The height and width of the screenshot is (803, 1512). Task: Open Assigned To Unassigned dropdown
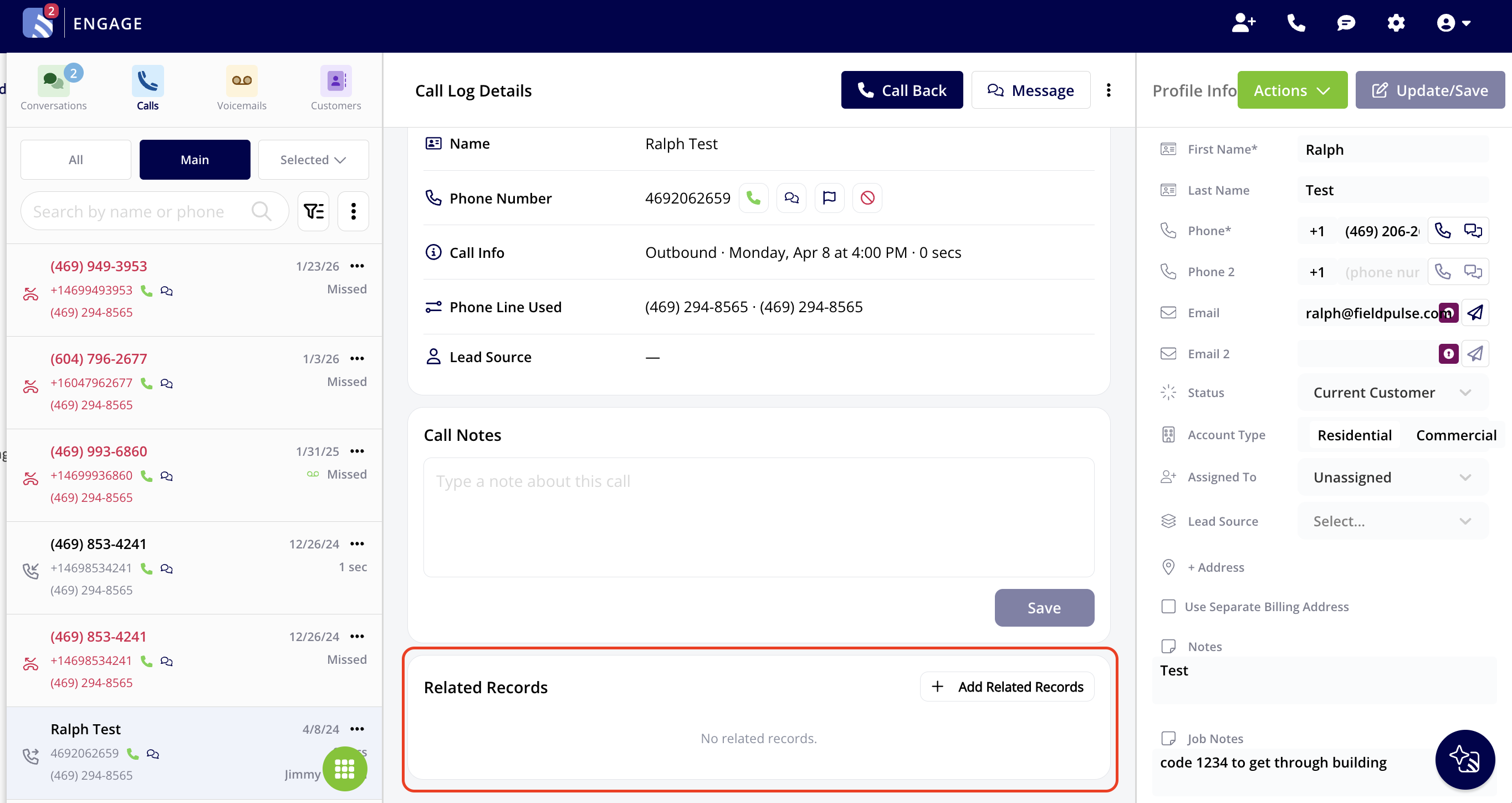[1392, 477]
